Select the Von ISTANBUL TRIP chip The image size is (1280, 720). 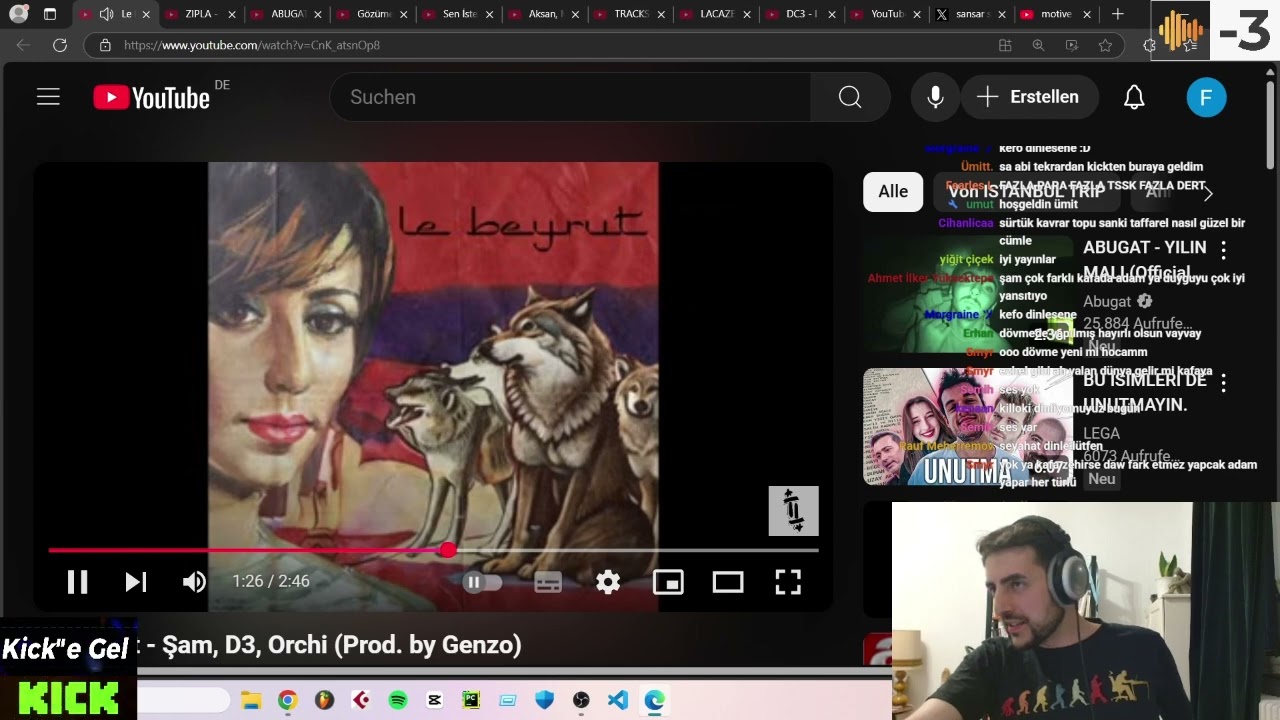click(1025, 192)
